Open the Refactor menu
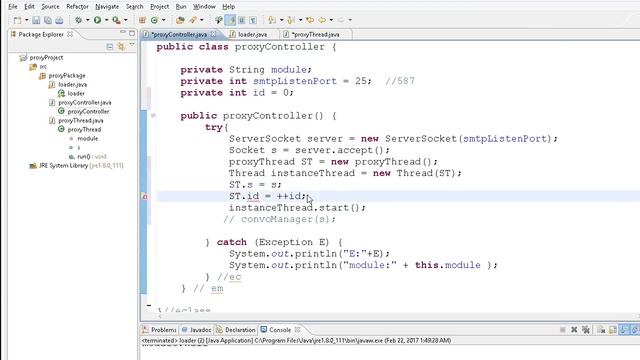 pos(77,7)
